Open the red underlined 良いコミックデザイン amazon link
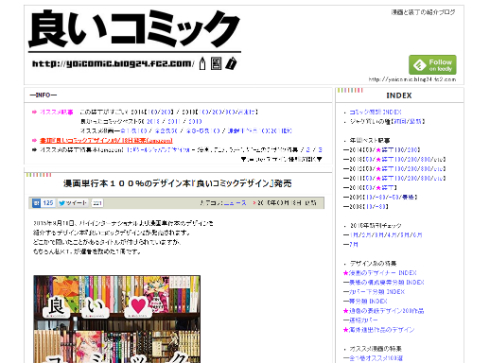Viewport: 490px width, 363px height. click(x=106, y=141)
